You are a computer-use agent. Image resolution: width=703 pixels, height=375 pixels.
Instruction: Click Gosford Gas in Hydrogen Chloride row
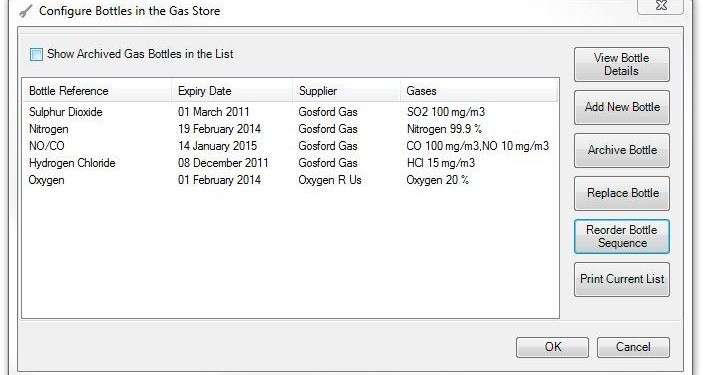[x=328, y=163]
